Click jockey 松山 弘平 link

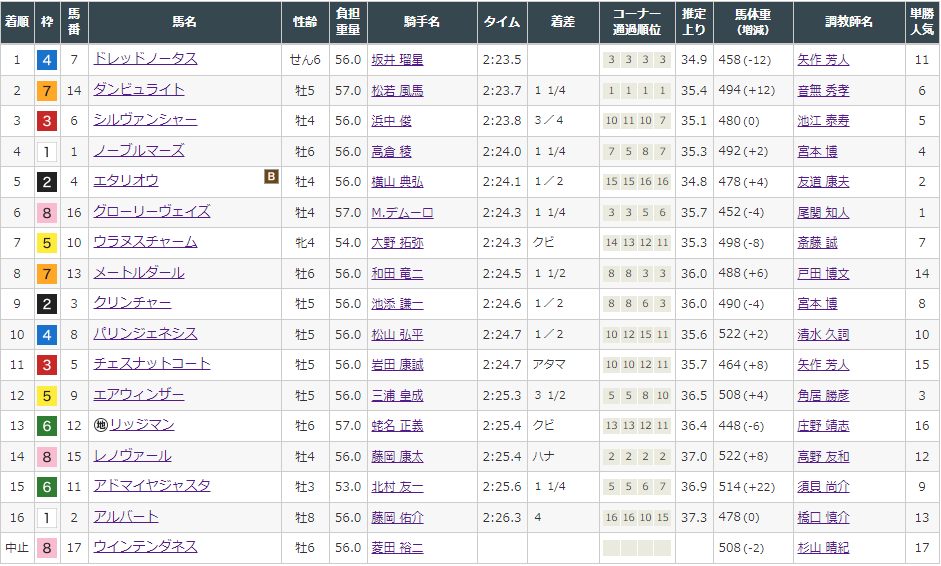[x=397, y=335]
